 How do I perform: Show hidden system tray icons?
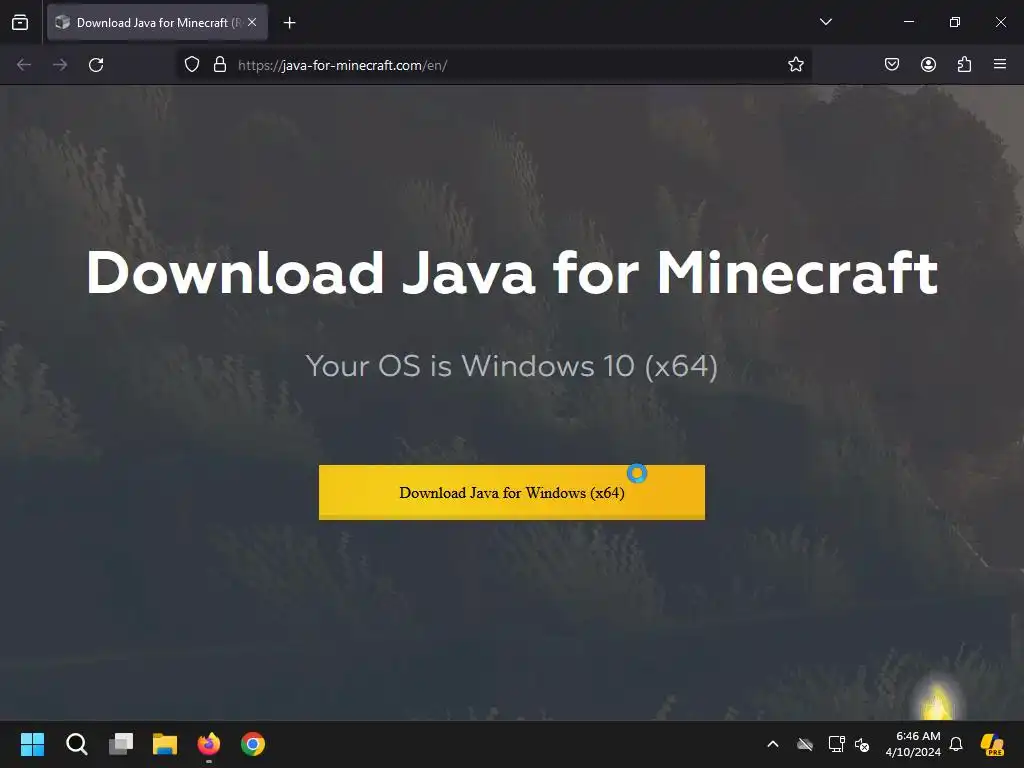point(773,744)
